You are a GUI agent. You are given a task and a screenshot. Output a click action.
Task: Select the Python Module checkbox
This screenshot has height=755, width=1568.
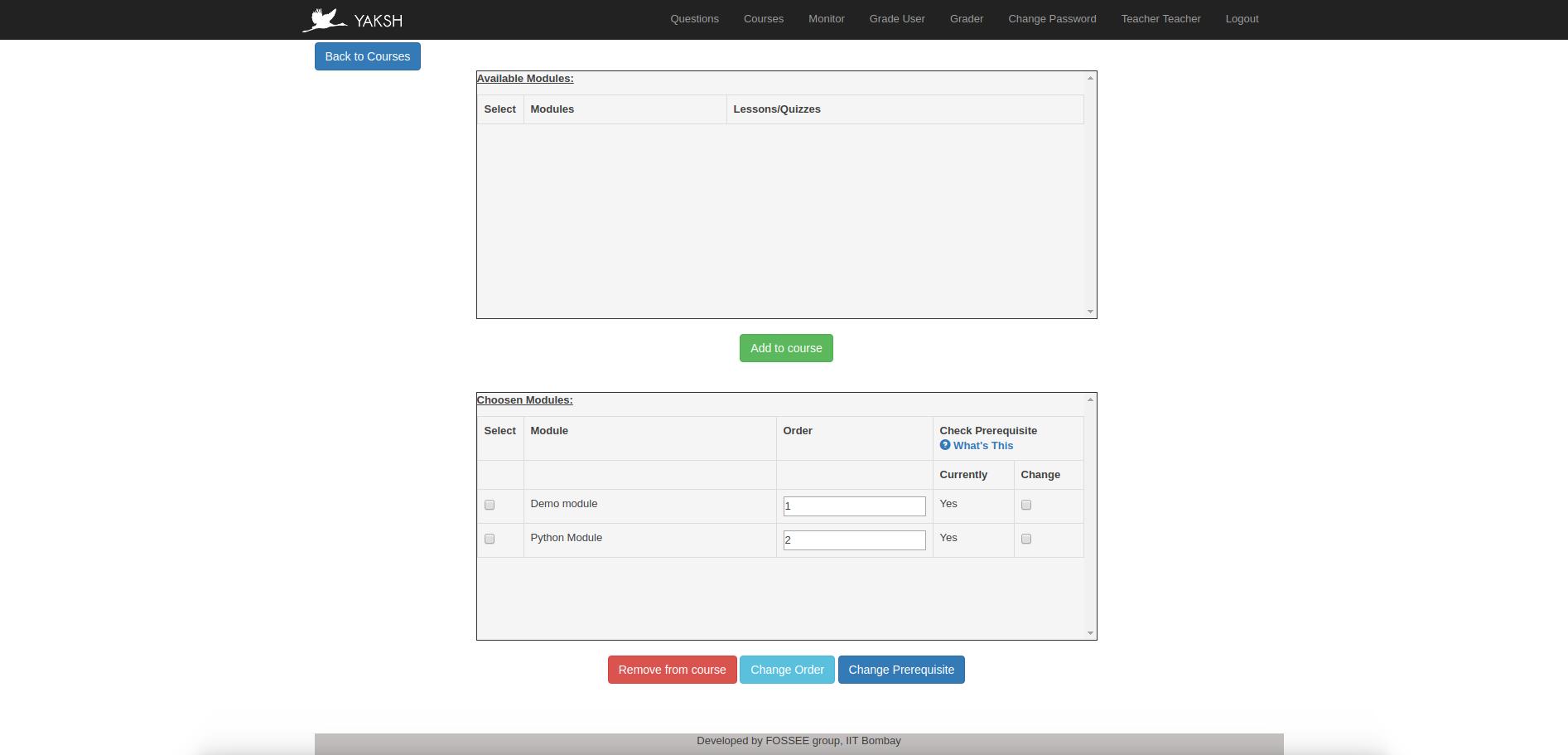pyautogui.click(x=490, y=539)
